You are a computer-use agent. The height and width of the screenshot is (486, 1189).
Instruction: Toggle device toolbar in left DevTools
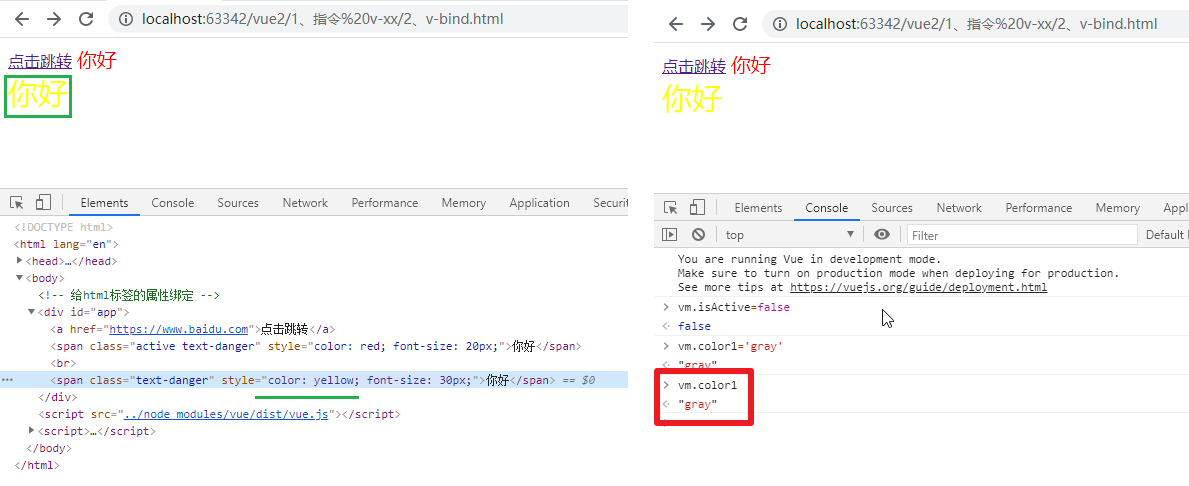point(43,202)
